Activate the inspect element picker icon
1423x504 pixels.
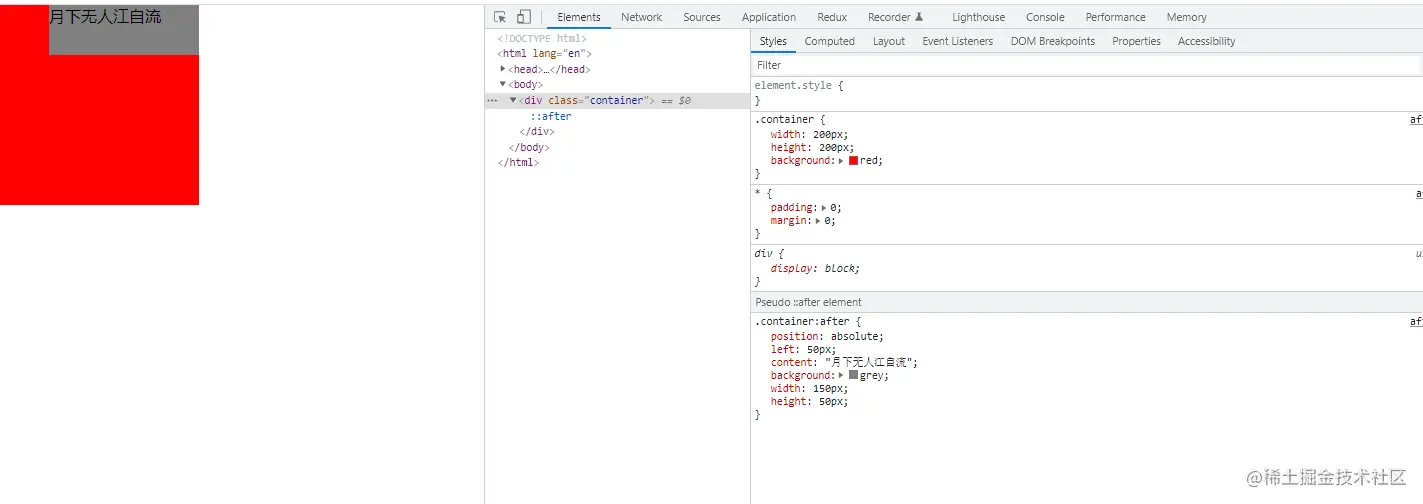pyautogui.click(x=500, y=17)
